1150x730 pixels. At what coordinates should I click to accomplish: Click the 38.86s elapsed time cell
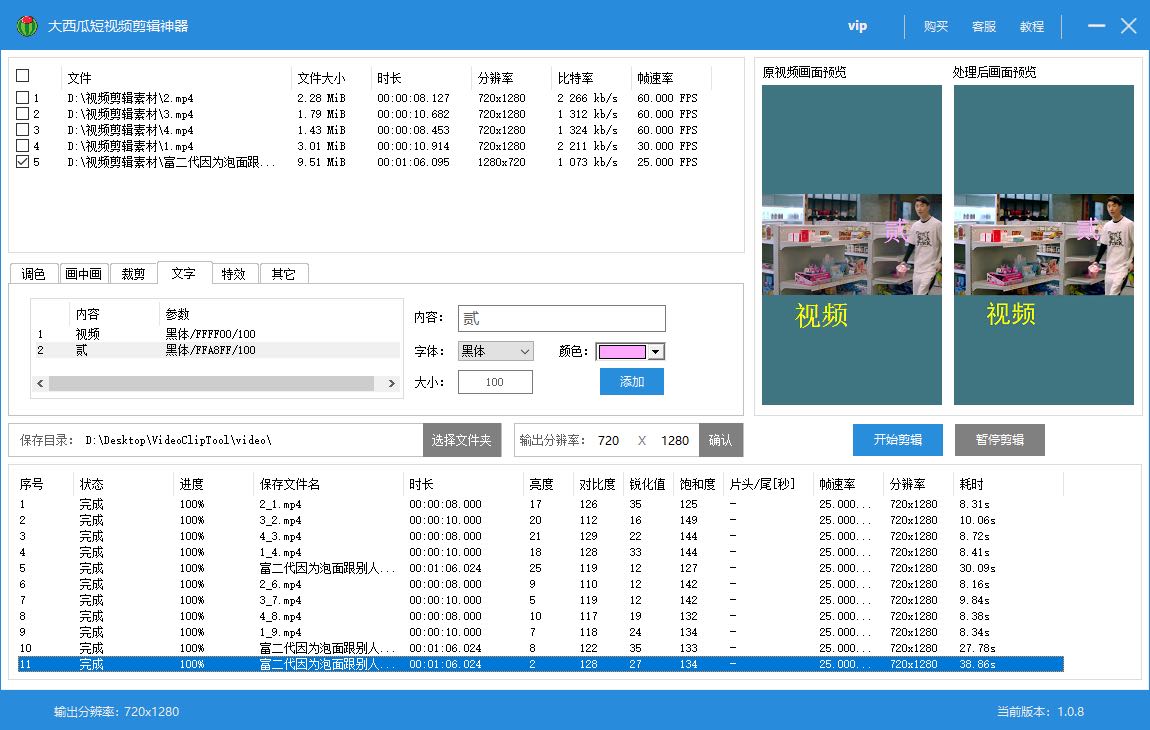(977, 664)
